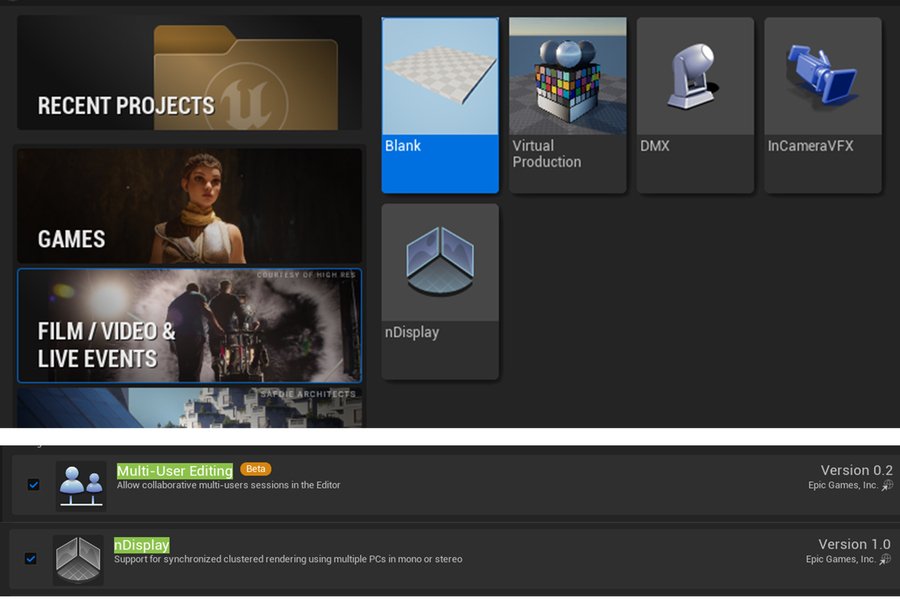The width and height of the screenshot is (900, 614).
Task: Click the Beta badge on Multi-User Editing
Action: pyautogui.click(x=255, y=469)
